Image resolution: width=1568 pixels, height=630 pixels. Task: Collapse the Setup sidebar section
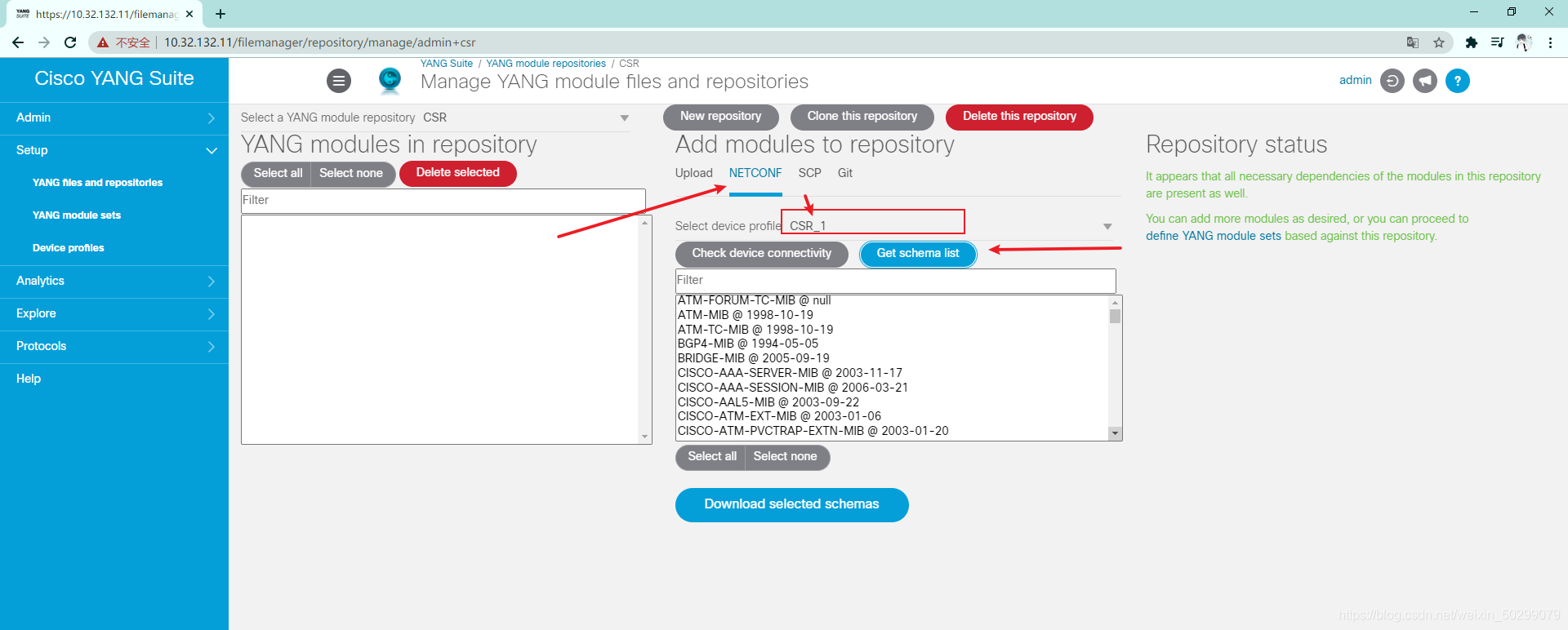point(114,151)
